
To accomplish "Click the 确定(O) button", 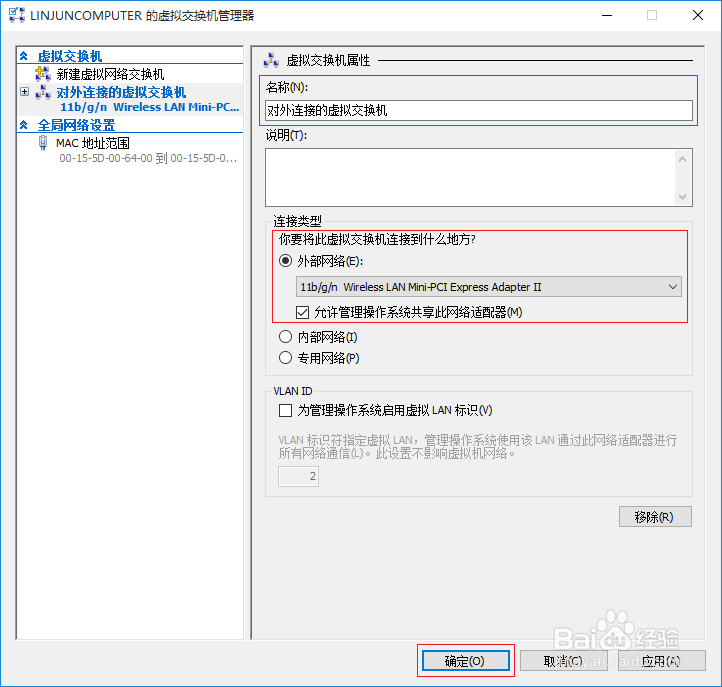I will coord(466,661).
